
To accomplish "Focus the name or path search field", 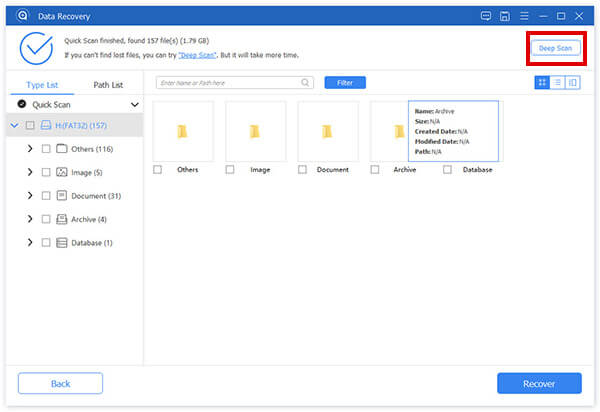I will [x=235, y=83].
